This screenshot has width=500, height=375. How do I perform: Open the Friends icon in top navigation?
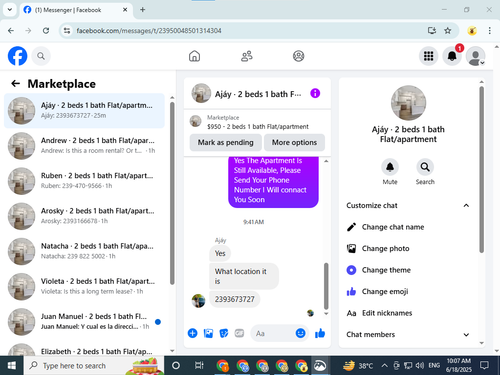(247, 56)
